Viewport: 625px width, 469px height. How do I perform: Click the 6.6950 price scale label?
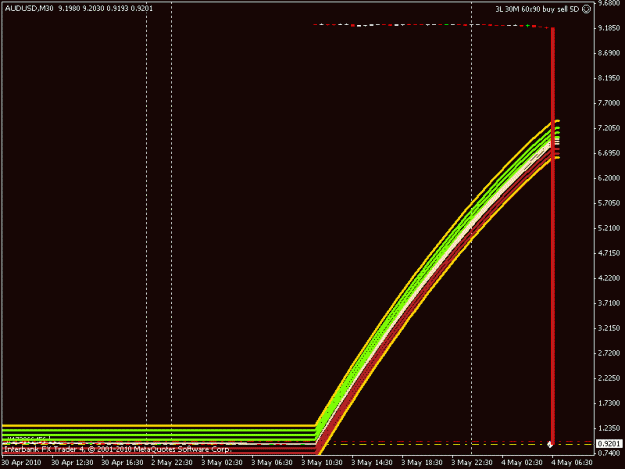coord(609,153)
